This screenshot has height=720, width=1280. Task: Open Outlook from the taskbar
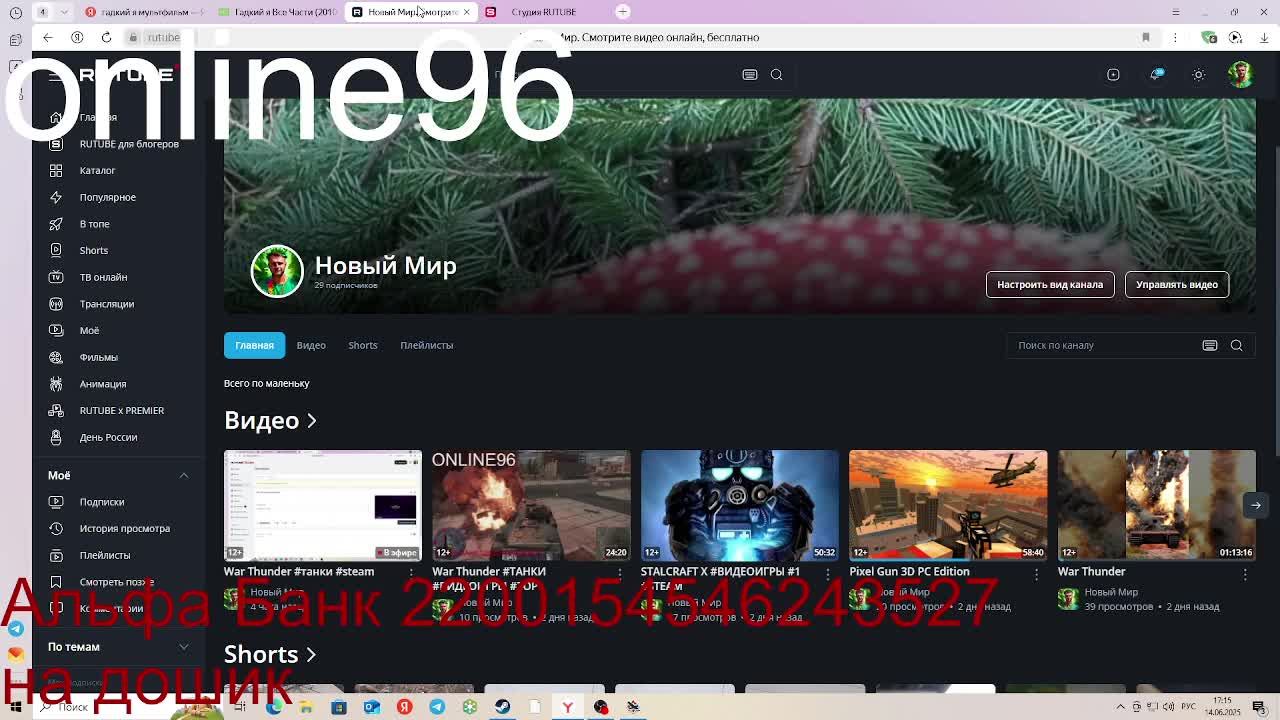pos(371,707)
